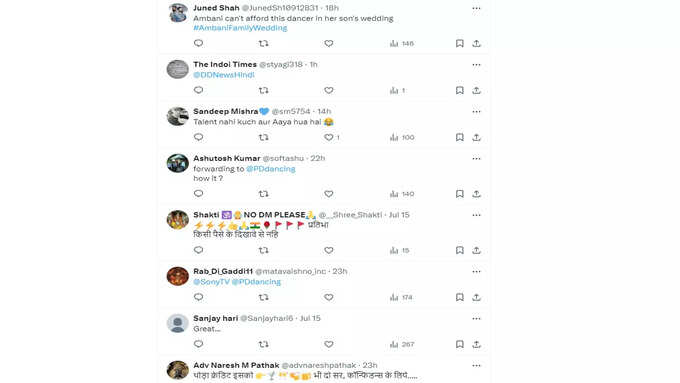Open Adv Naresh M Pathak's profile name
This screenshot has width=680, height=383.
click(x=236, y=365)
